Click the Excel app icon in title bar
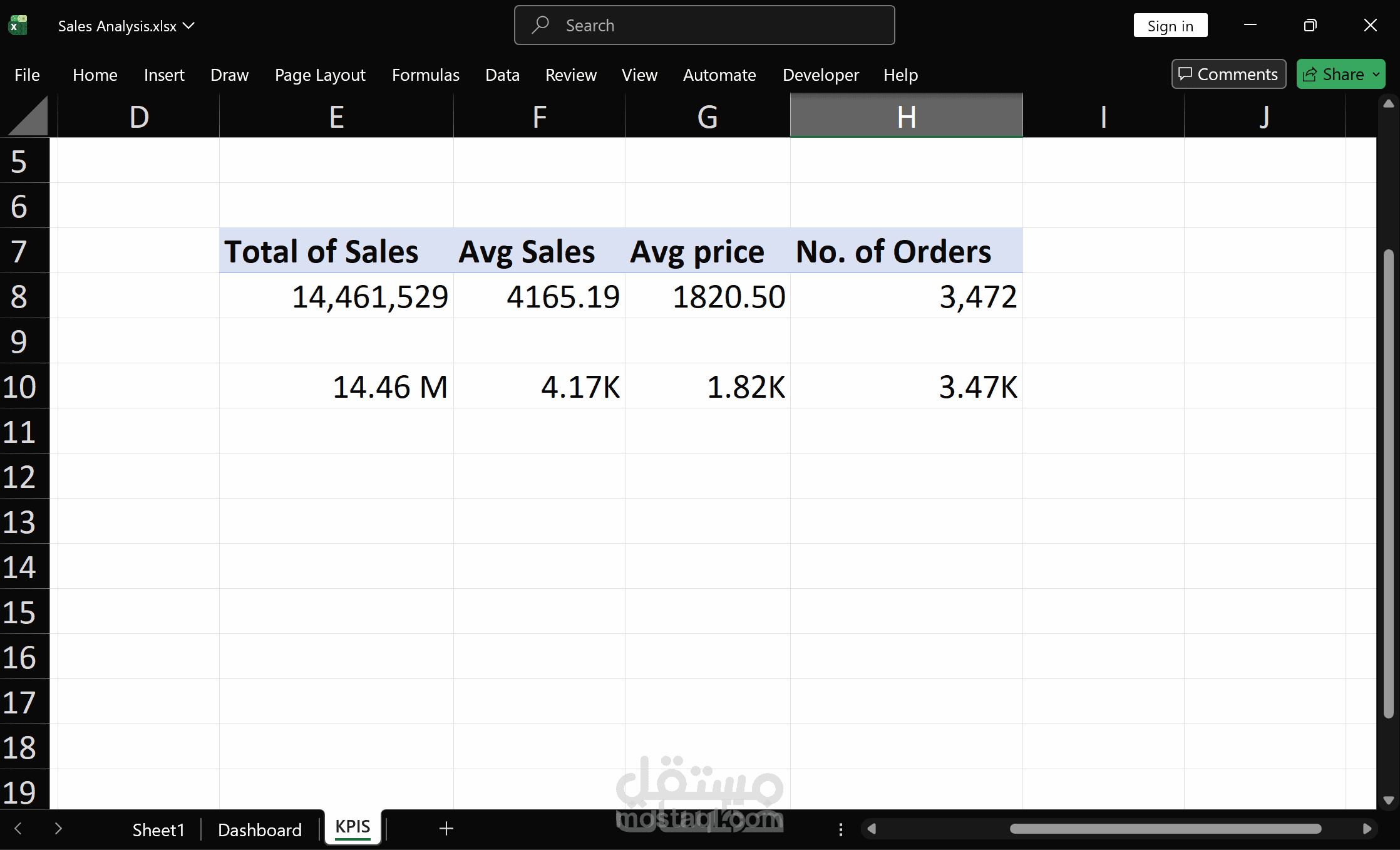Image resolution: width=1400 pixels, height=850 pixels. click(x=18, y=26)
